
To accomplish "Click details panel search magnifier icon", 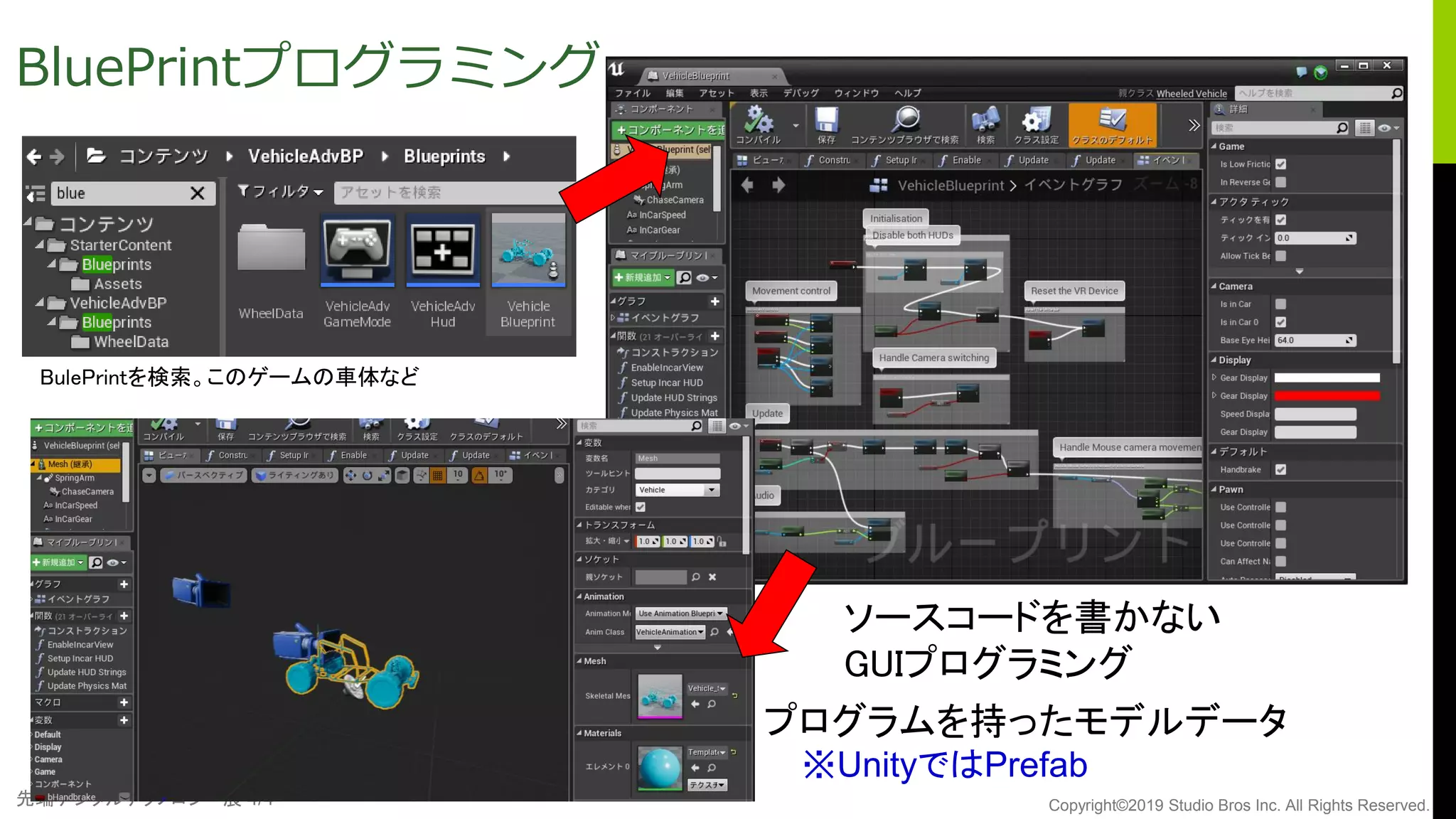I will tap(1342, 128).
